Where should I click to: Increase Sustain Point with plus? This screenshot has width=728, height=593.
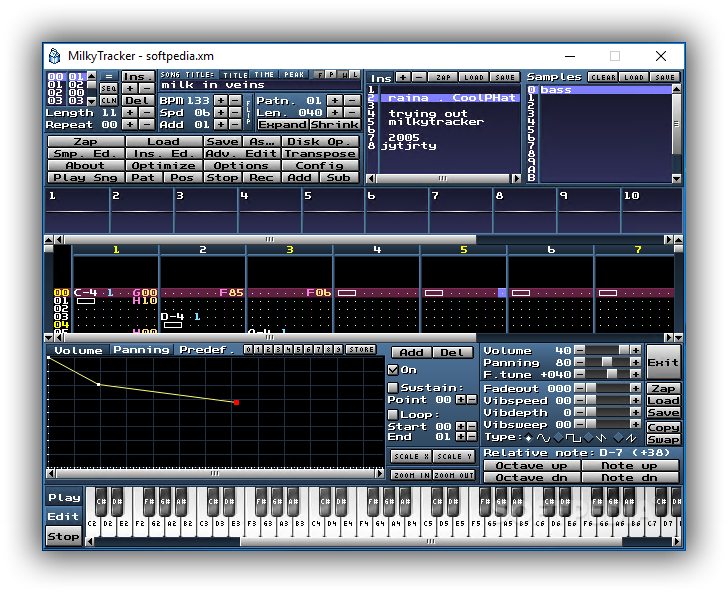tap(460, 400)
